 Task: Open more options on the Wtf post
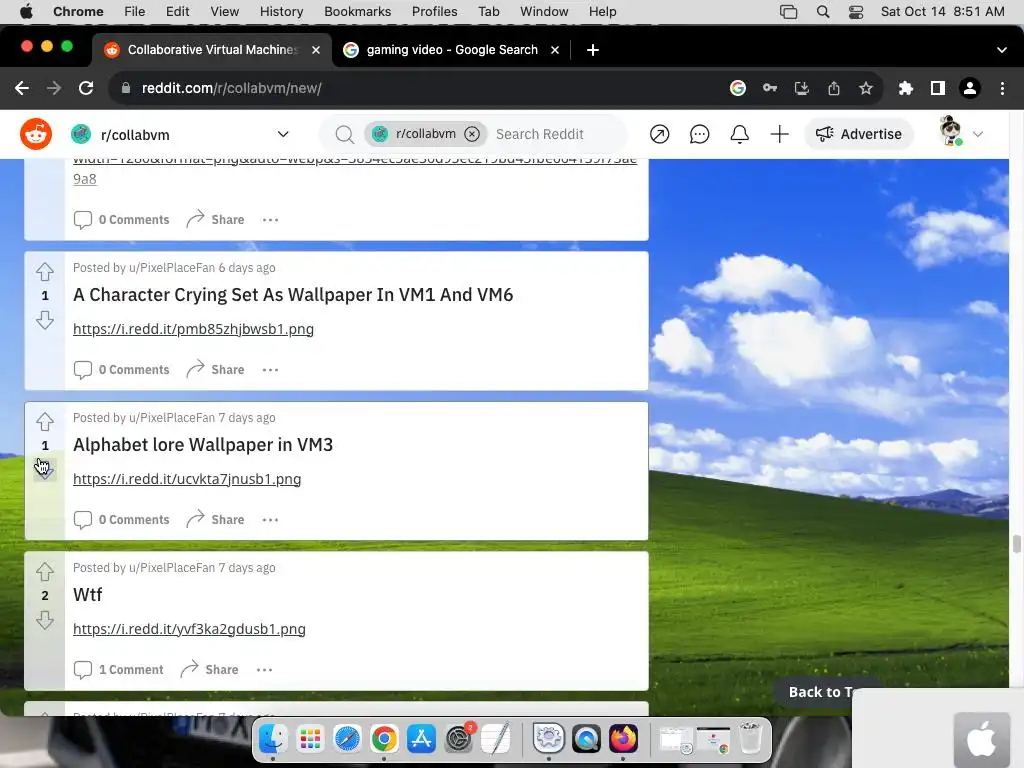point(264,669)
